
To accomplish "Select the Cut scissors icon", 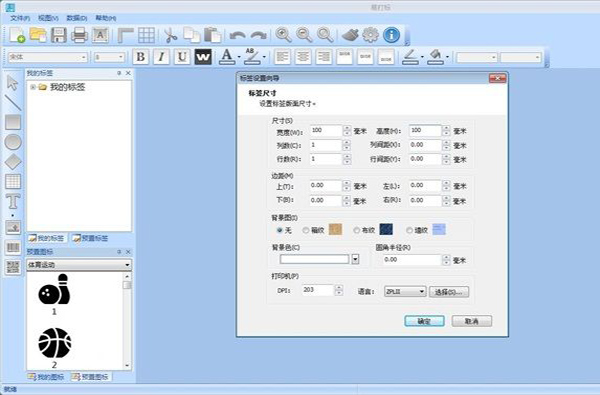I will 170,35.
